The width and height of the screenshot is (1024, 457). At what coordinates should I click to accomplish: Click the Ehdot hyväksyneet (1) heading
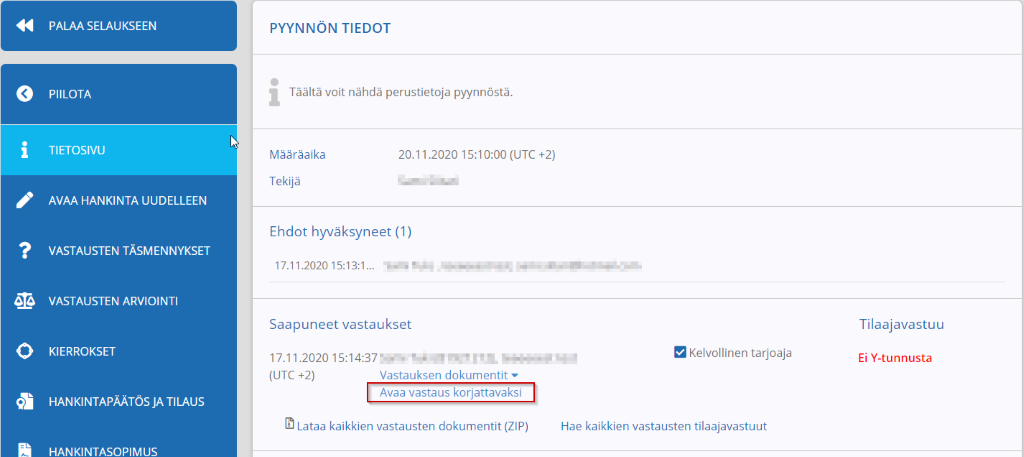340,231
